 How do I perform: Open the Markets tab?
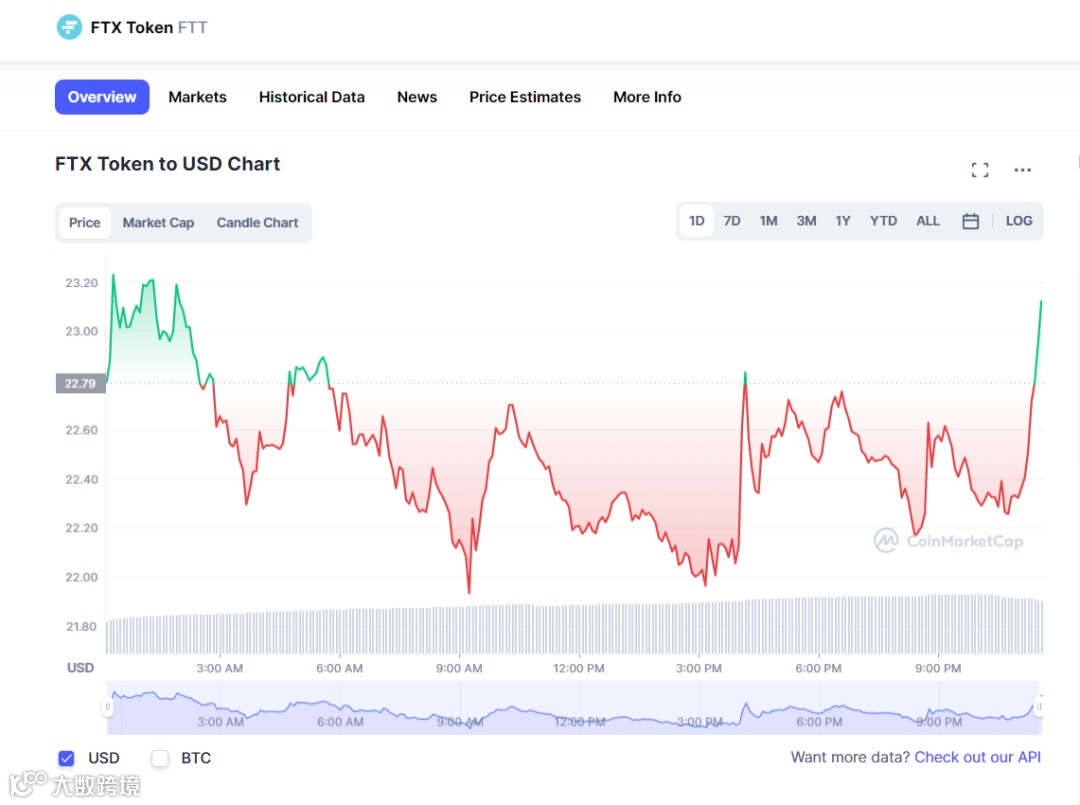pos(198,97)
